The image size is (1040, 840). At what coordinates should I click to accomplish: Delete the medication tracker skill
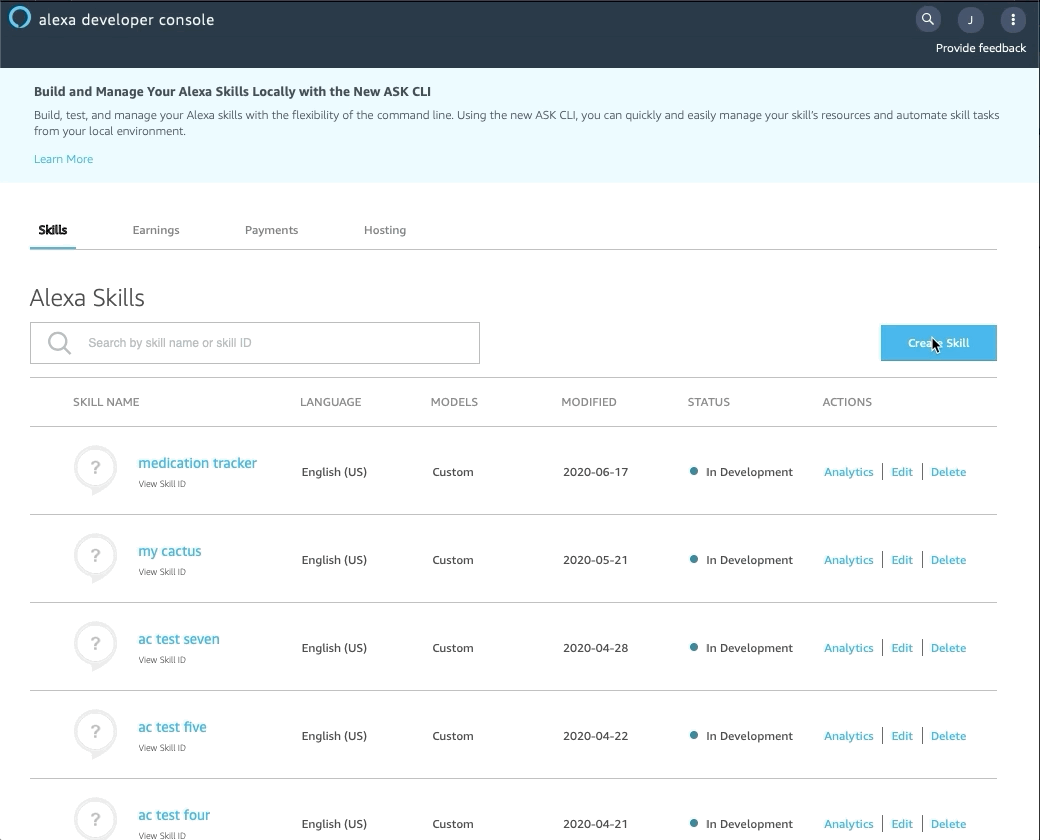pyautogui.click(x=948, y=472)
